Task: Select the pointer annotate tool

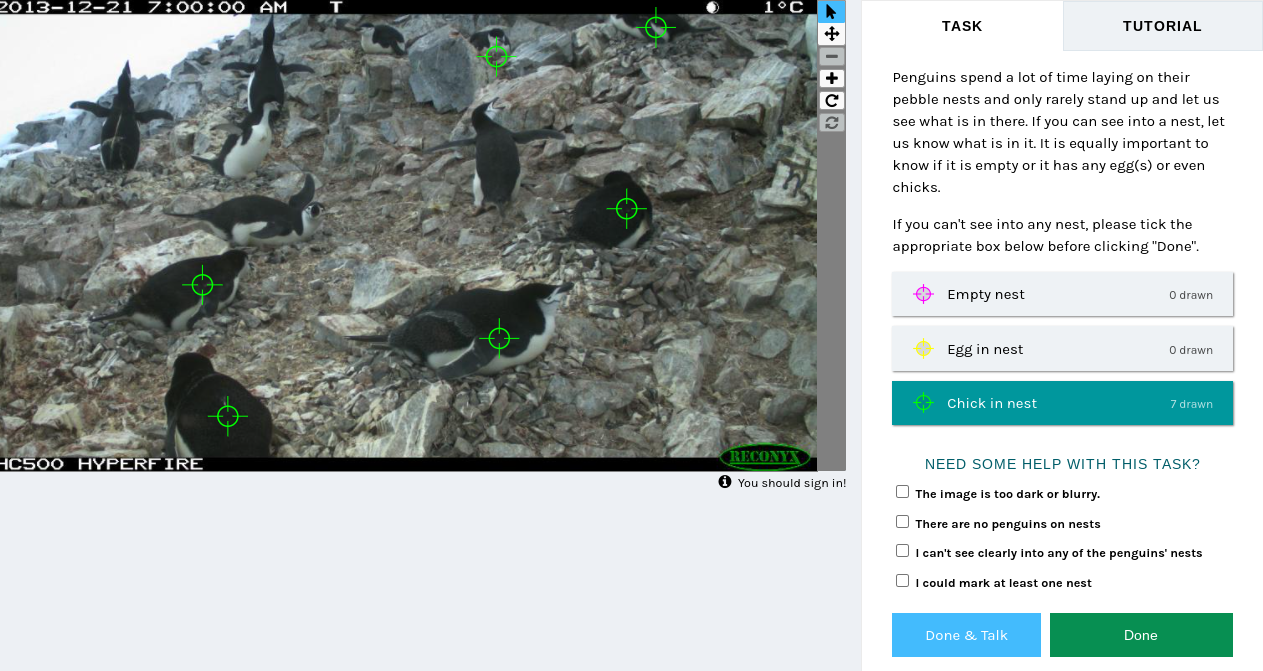Action: coord(831,12)
